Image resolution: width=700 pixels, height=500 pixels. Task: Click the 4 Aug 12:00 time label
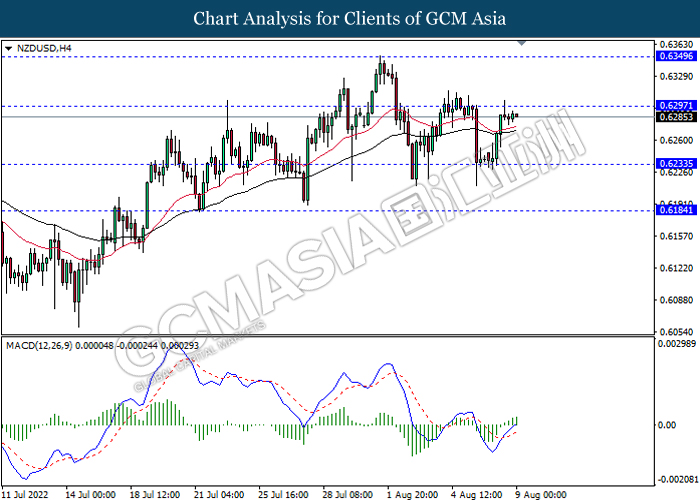point(477,495)
